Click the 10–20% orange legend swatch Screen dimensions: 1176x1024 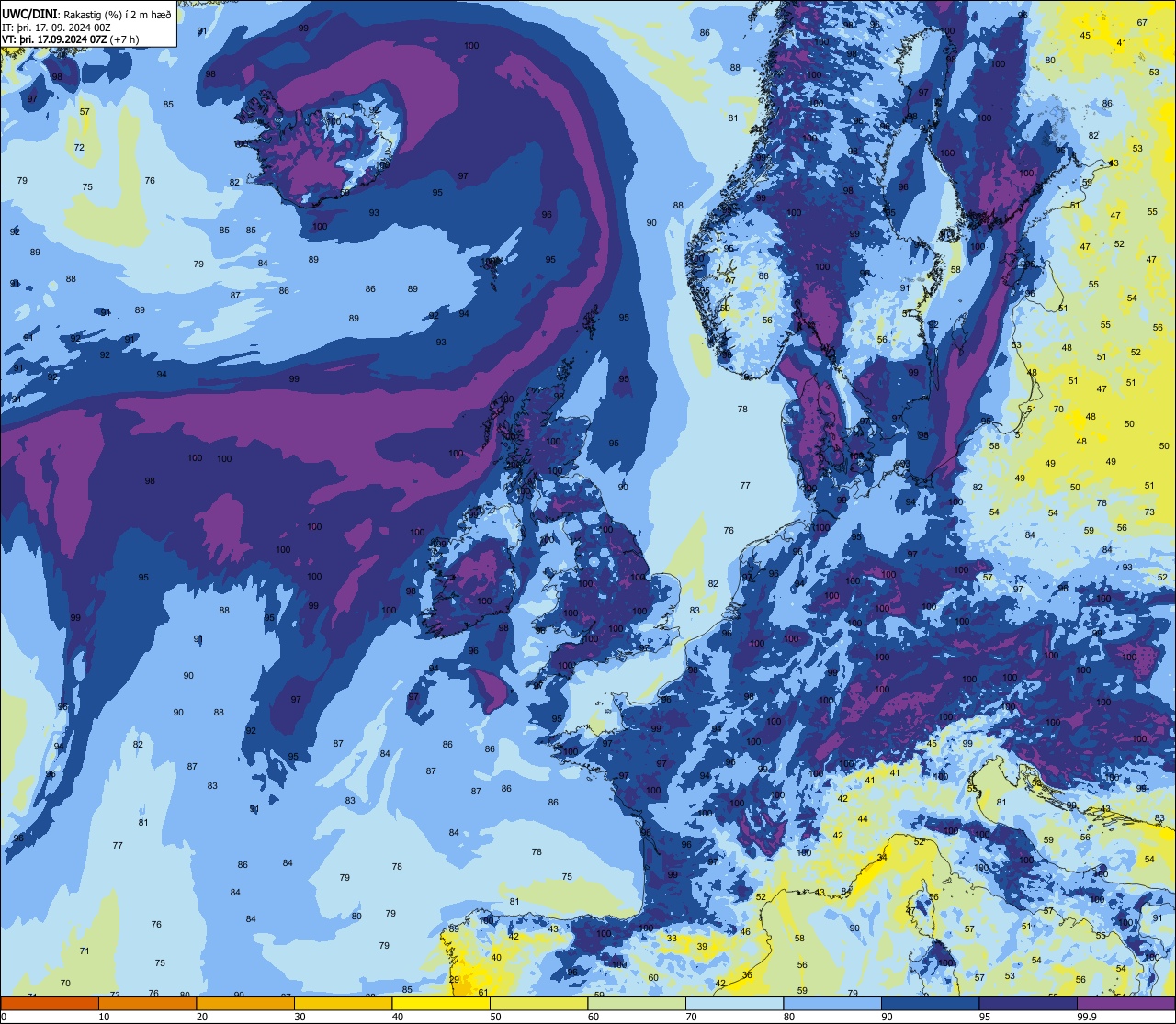147,1004
